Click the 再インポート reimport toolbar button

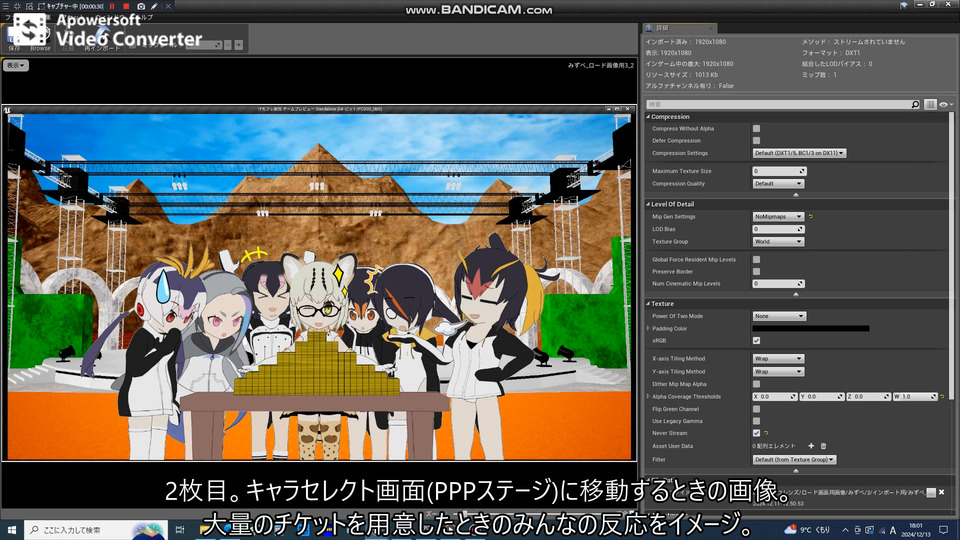pyautogui.click(x=102, y=41)
